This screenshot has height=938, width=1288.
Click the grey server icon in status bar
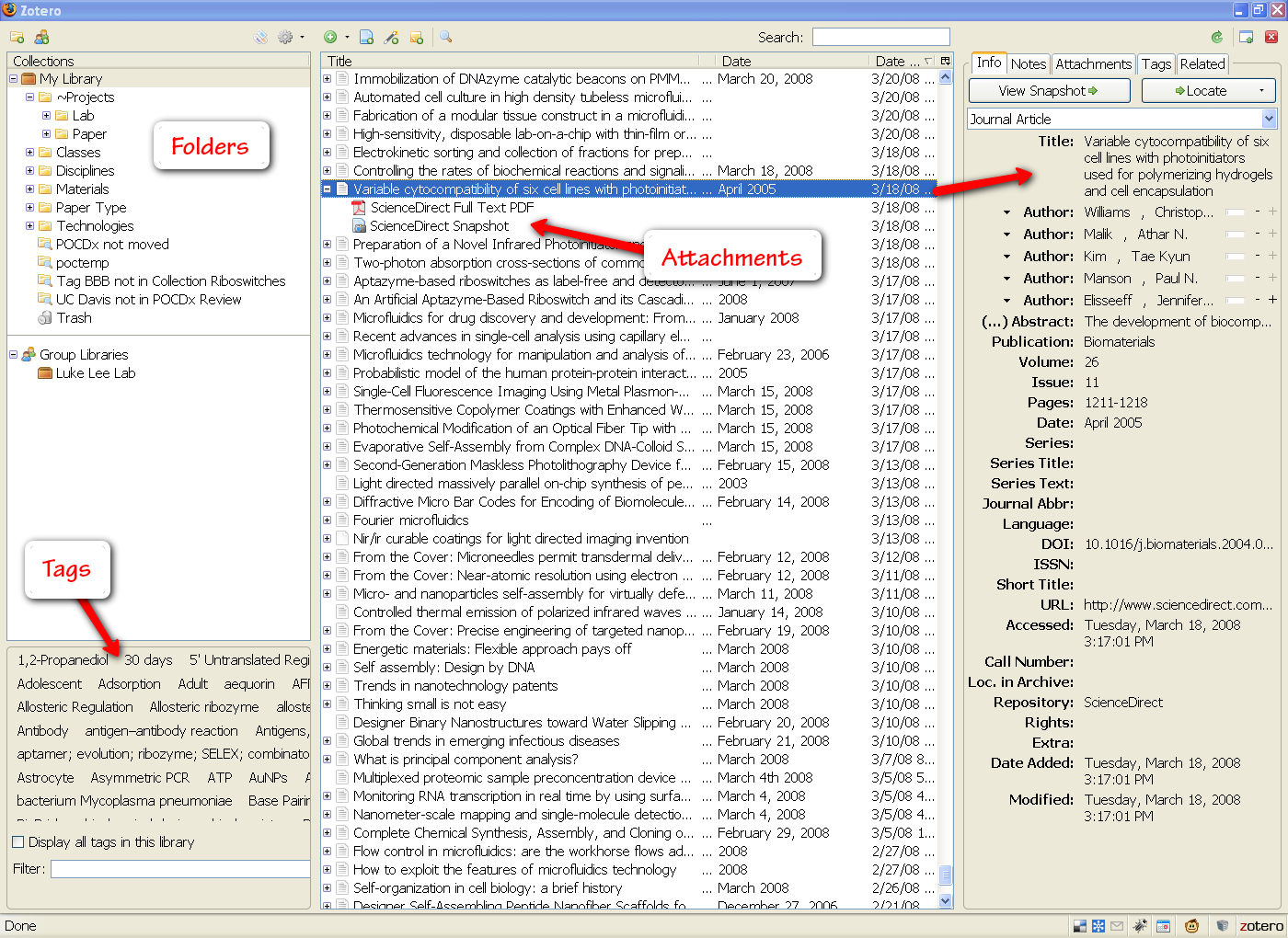pos(1223,926)
